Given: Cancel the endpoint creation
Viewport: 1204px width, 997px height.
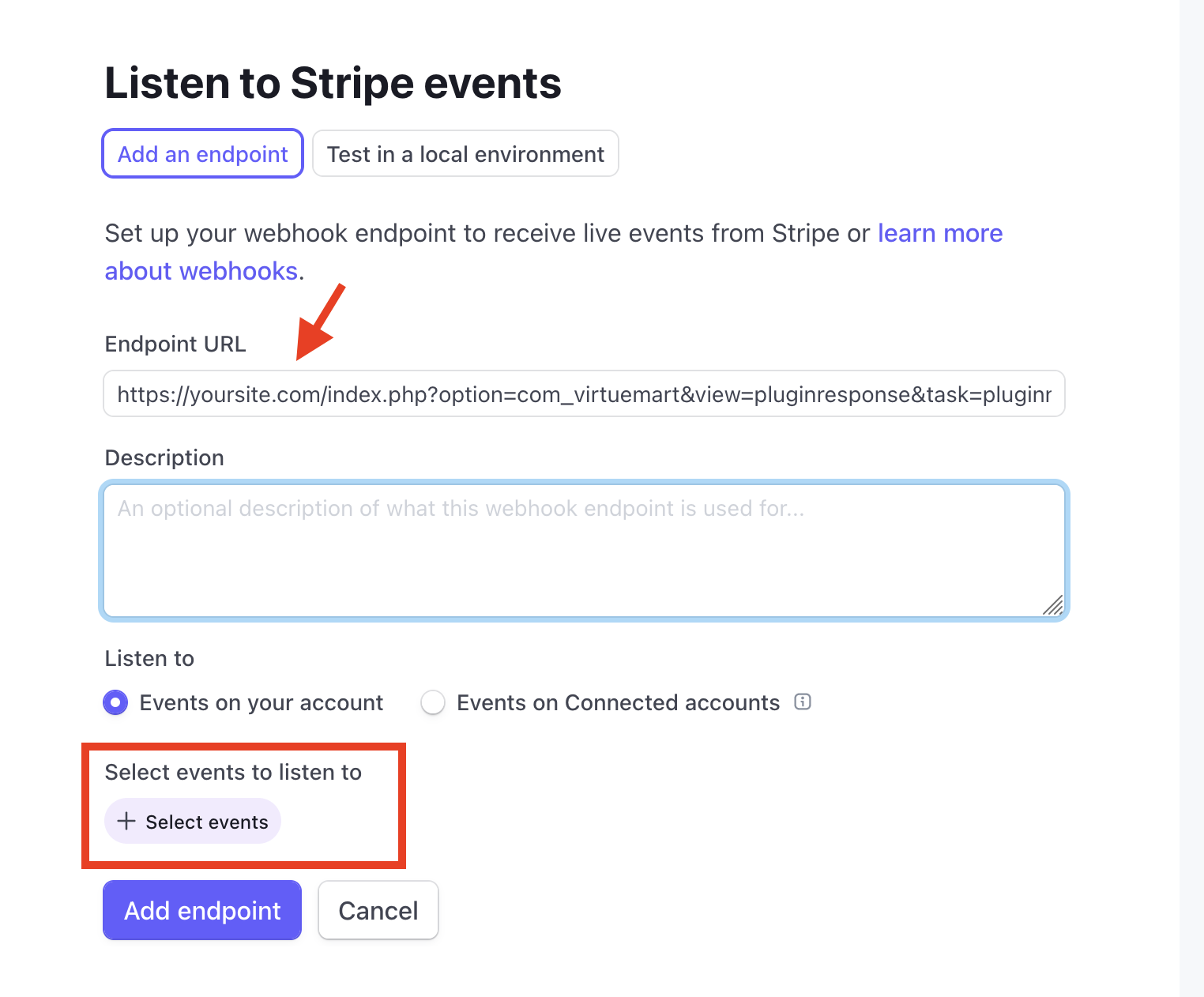Looking at the screenshot, I should pos(378,910).
